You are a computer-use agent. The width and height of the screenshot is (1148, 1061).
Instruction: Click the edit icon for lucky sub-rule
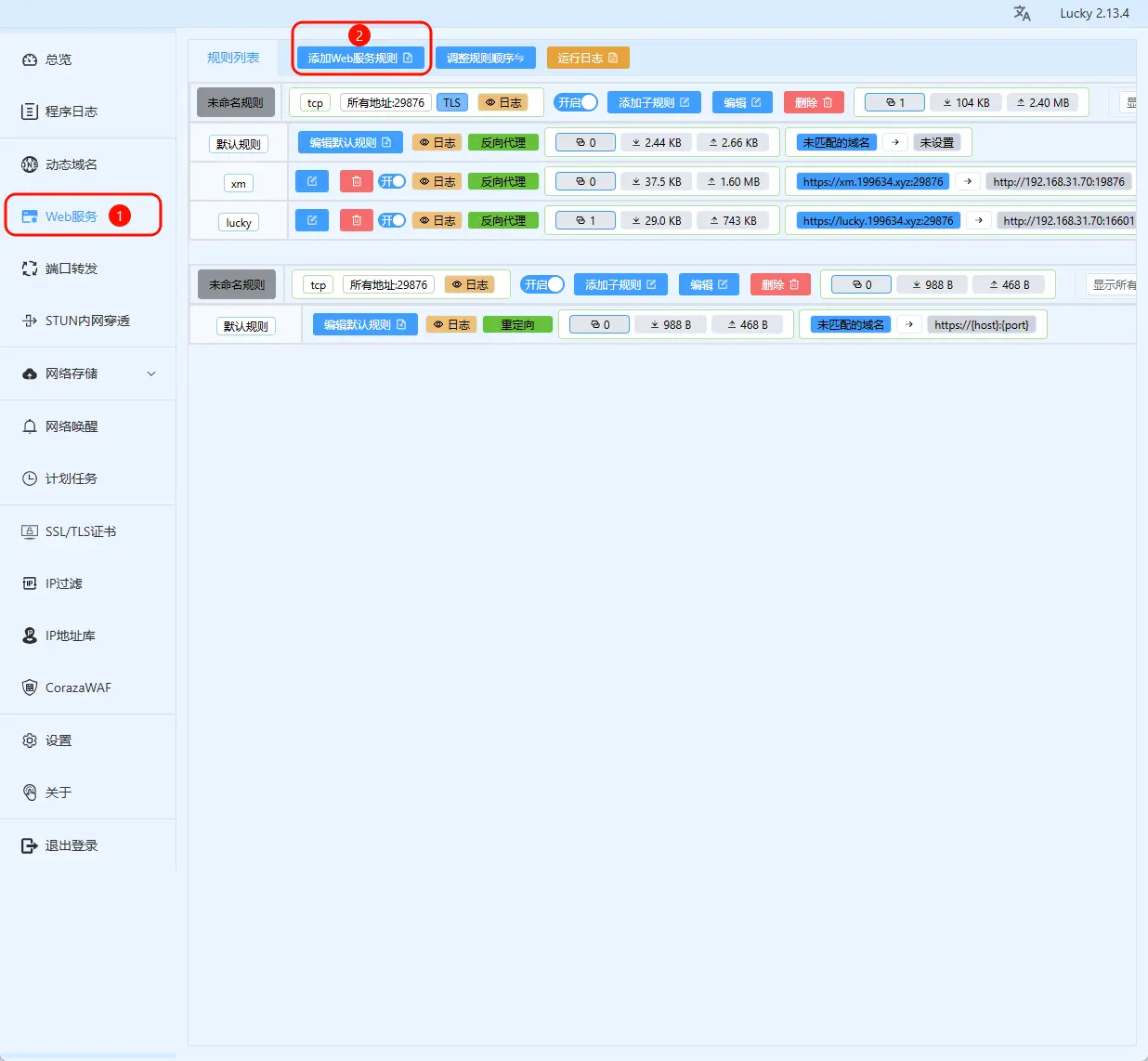pyautogui.click(x=312, y=220)
